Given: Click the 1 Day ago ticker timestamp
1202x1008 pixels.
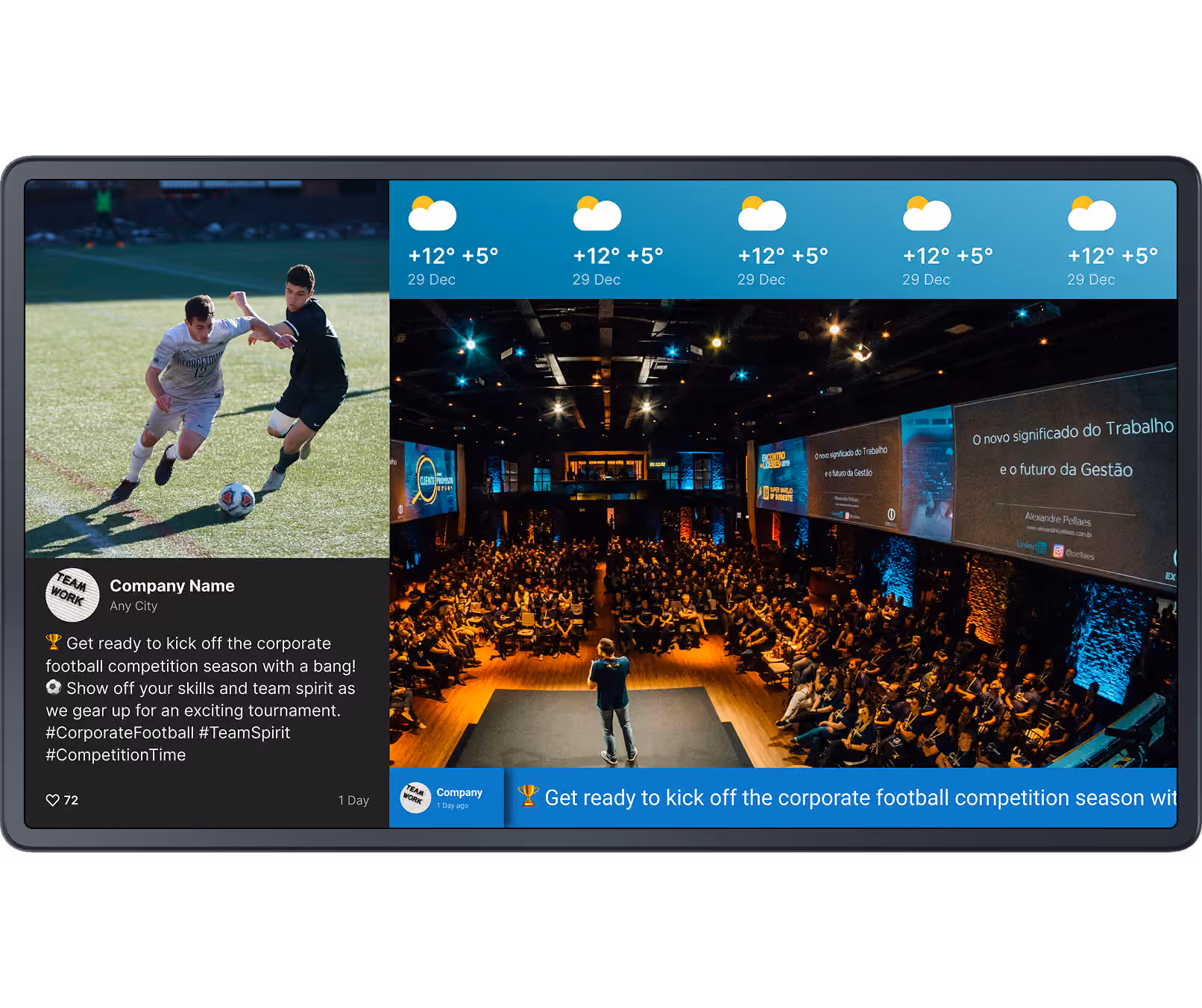Looking at the screenshot, I should [453, 806].
